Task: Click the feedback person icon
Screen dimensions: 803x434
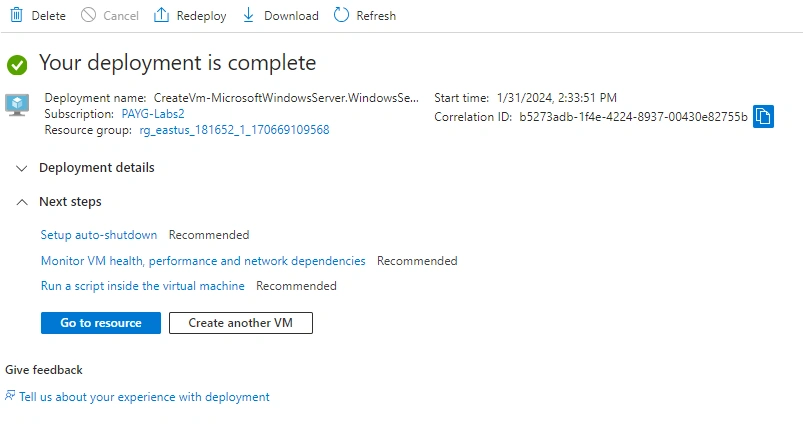Action: 10,395
